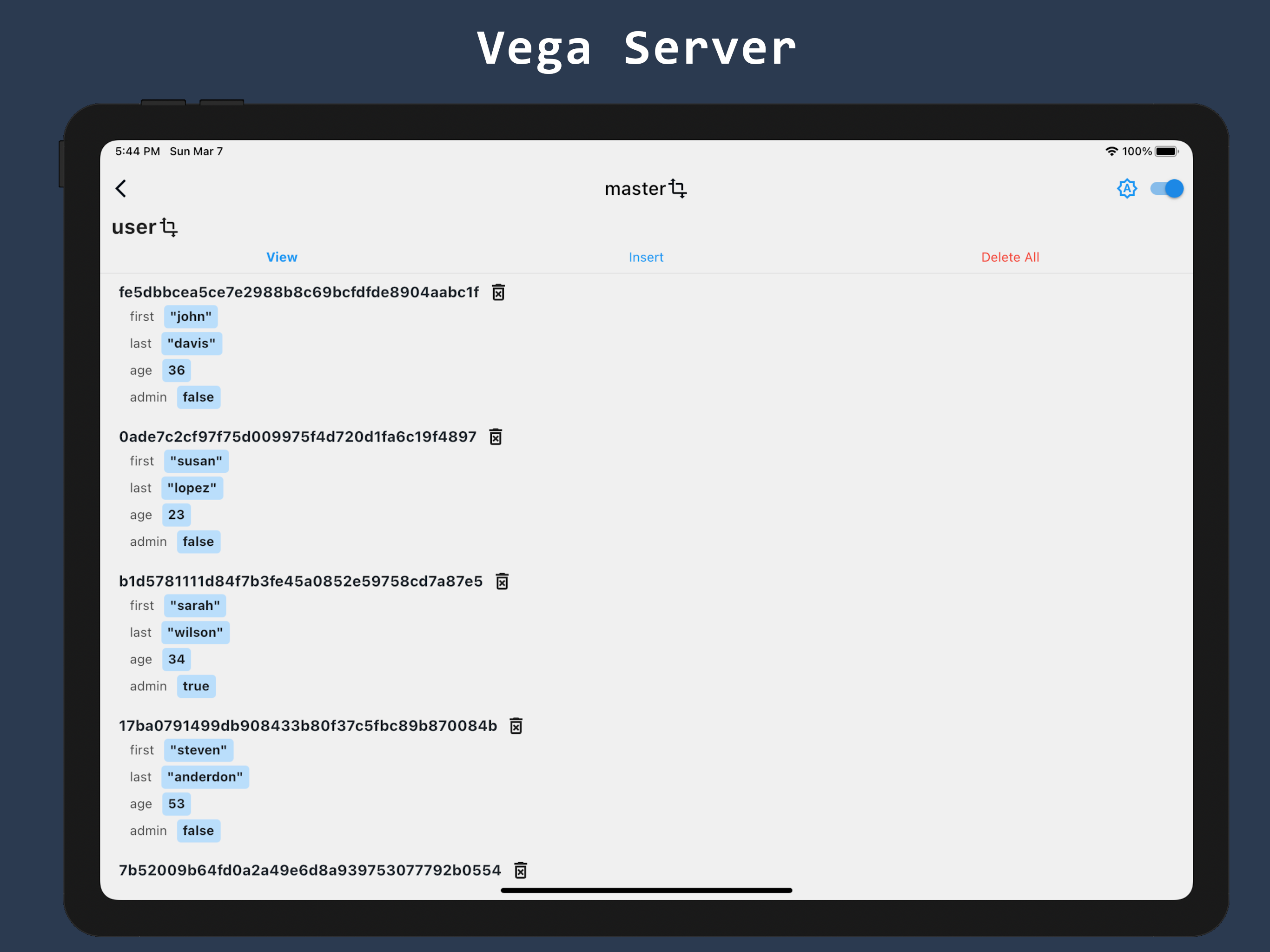Click trash icon for record 7b52009b
This screenshot has width=1270, height=952.
520,871
